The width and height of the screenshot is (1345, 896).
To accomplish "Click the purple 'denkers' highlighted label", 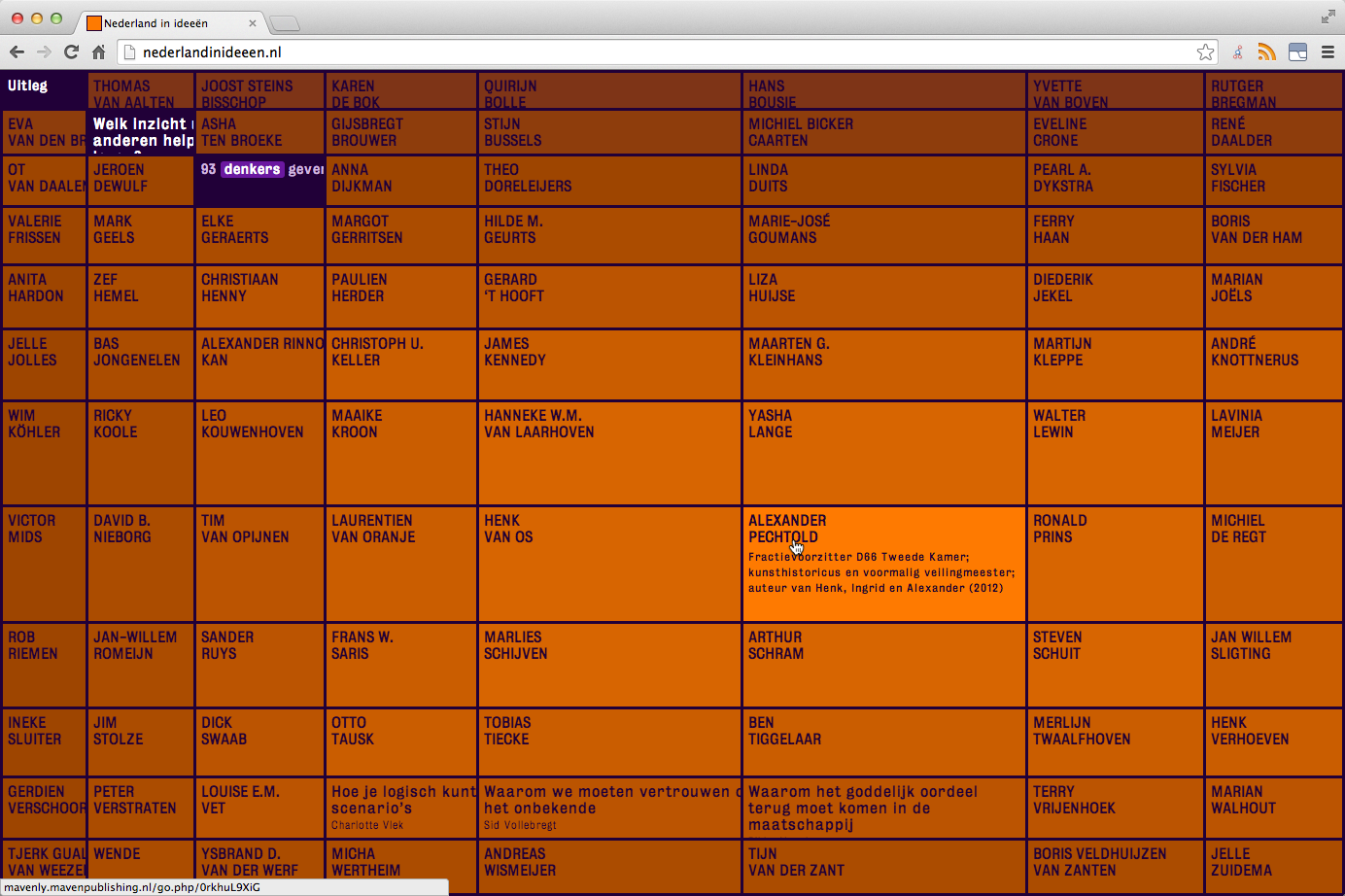I will pos(252,169).
